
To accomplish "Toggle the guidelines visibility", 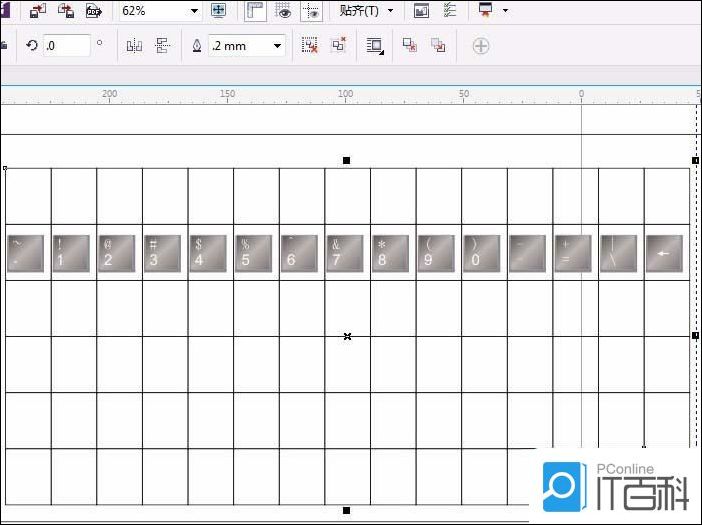I will coord(311,11).
